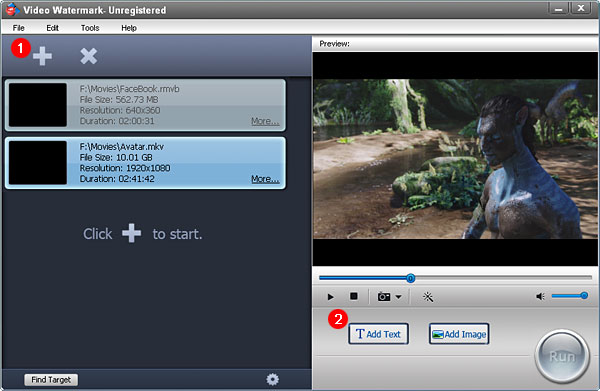The height and width of the screenshot is (391, 600).
Task: Click the F:\Movies\Avatar.mkv path text
Action: [x=121, y=147]
